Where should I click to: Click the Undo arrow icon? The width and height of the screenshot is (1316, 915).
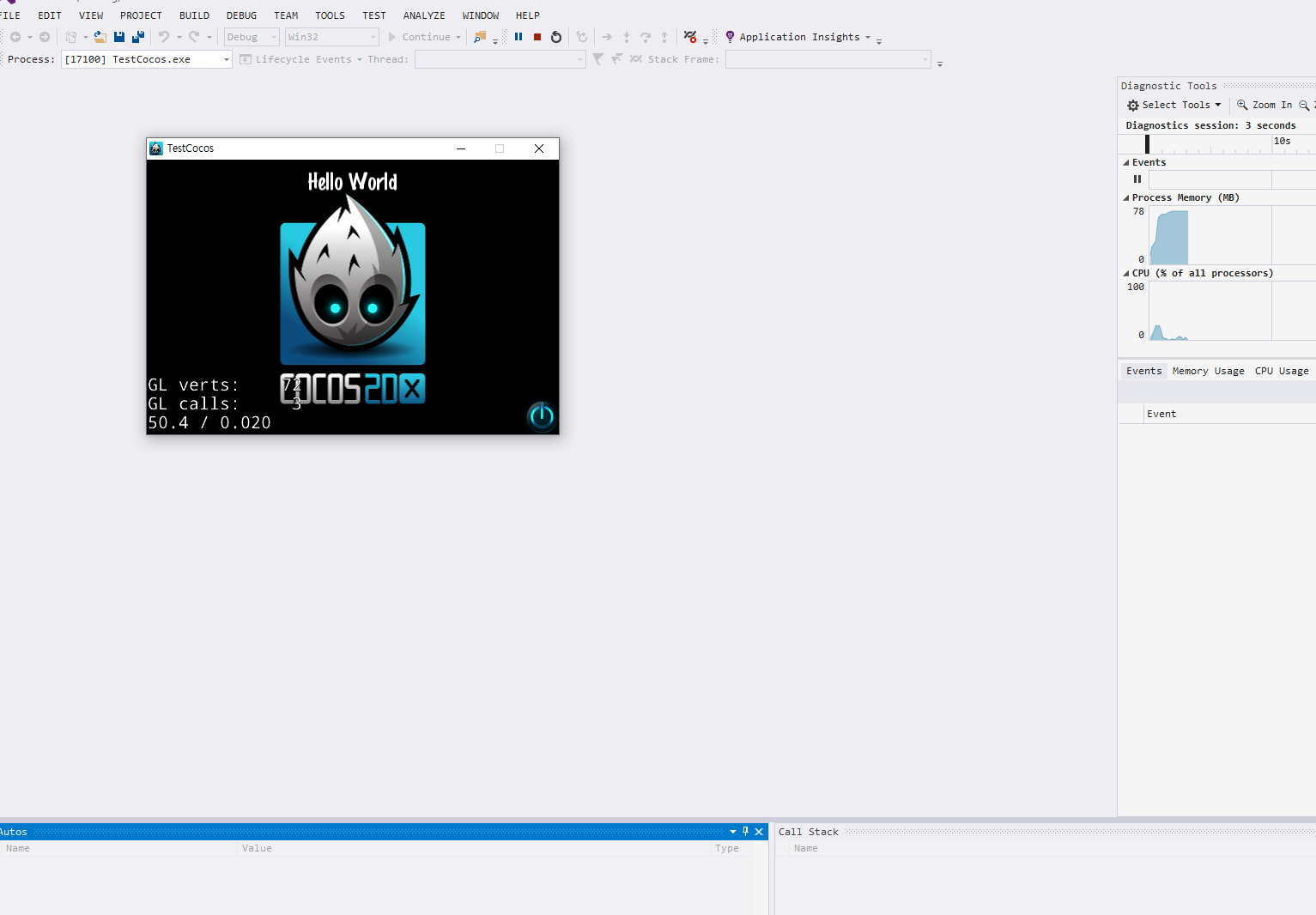[x=163, y=37]
